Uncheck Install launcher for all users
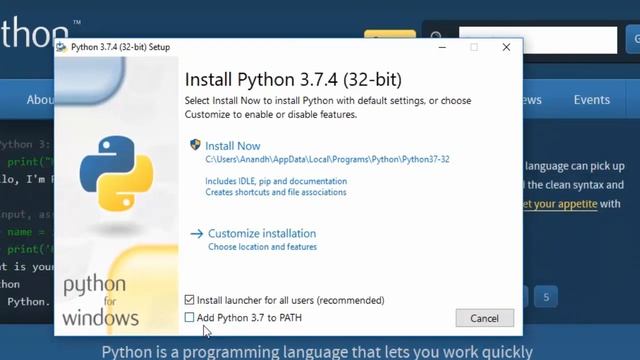Screen dimensions: 640x360 pos(189,300)
